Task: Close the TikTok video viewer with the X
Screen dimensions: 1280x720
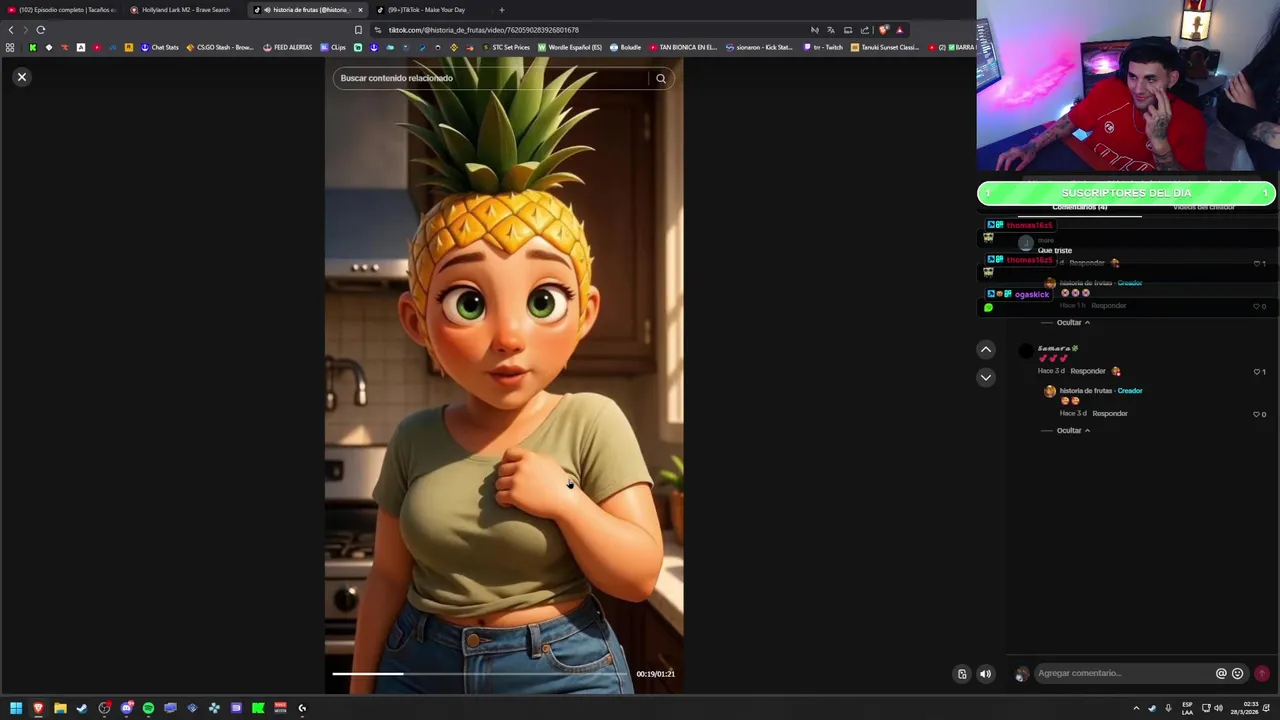Action: click(x=21, y=77)
